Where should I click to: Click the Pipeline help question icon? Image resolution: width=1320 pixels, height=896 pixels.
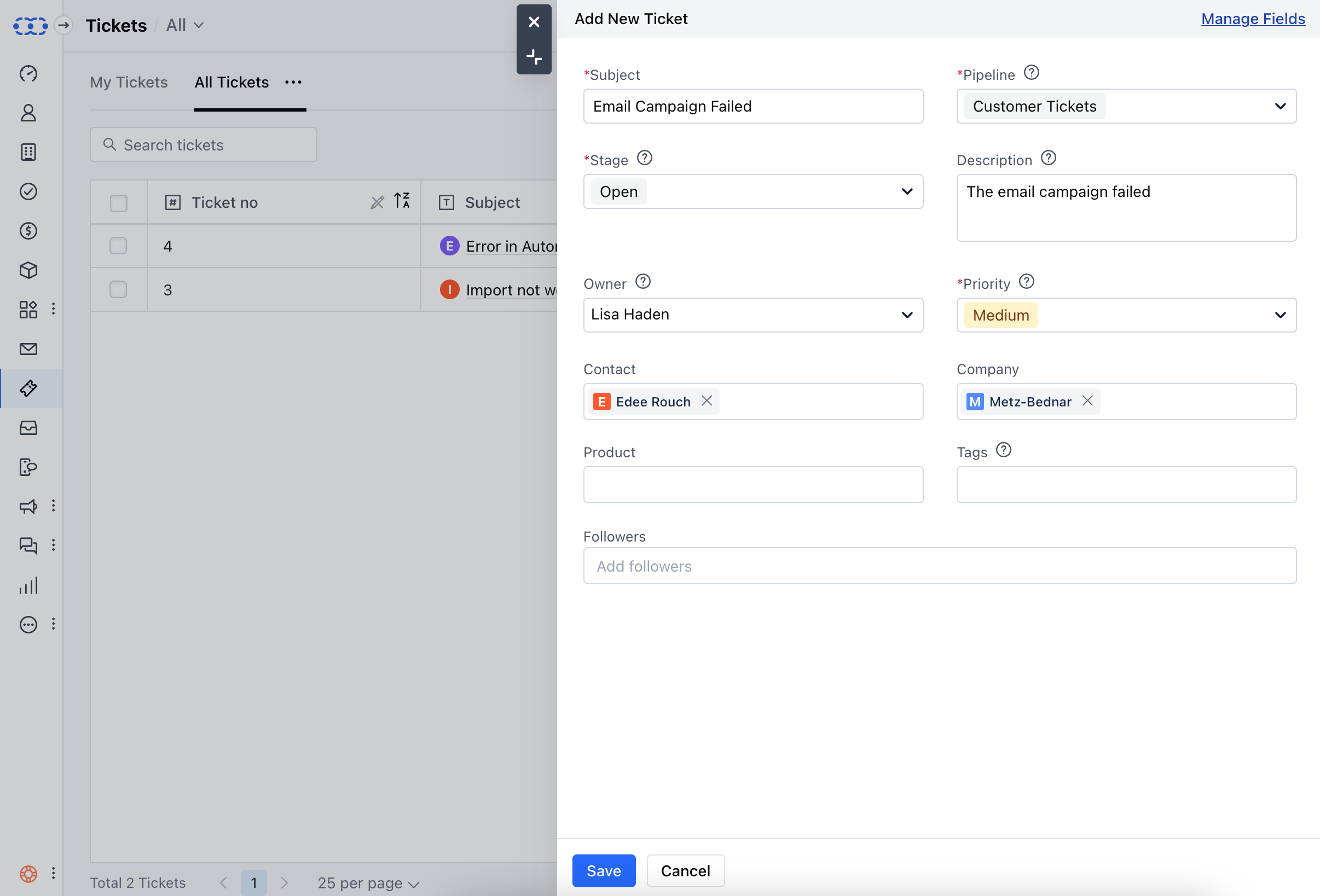coord(1032,73)
